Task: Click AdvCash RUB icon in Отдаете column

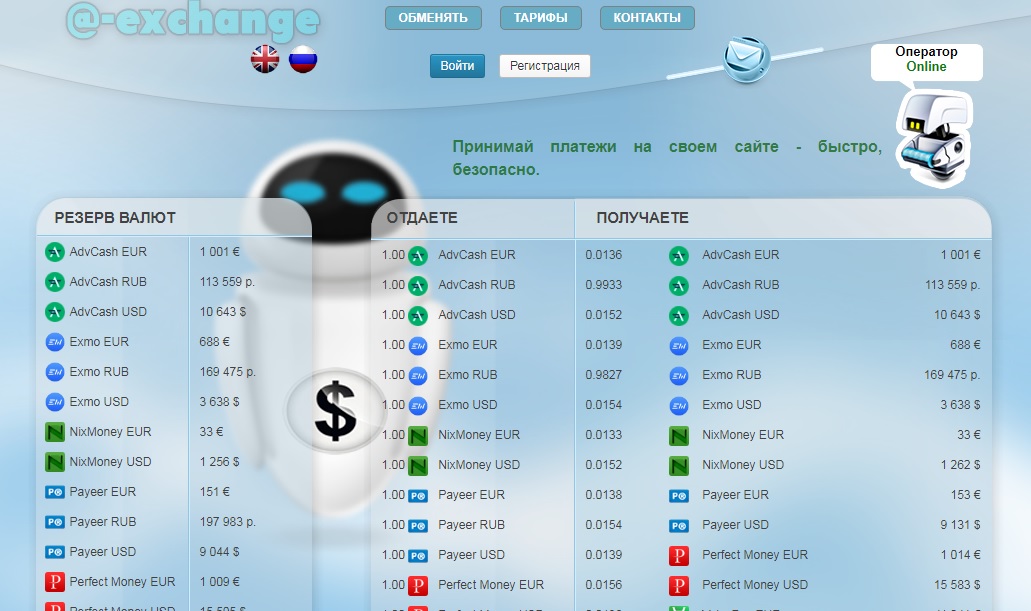Action: [418, 285]
